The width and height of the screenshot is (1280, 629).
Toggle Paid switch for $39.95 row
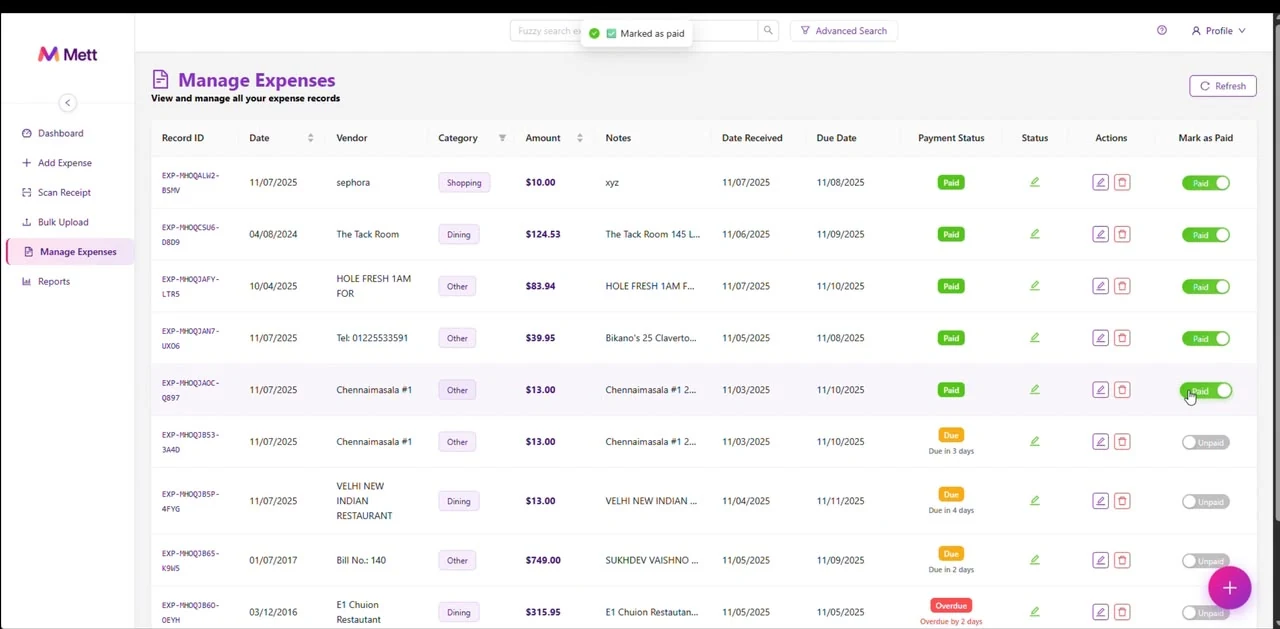point(1206,339)
